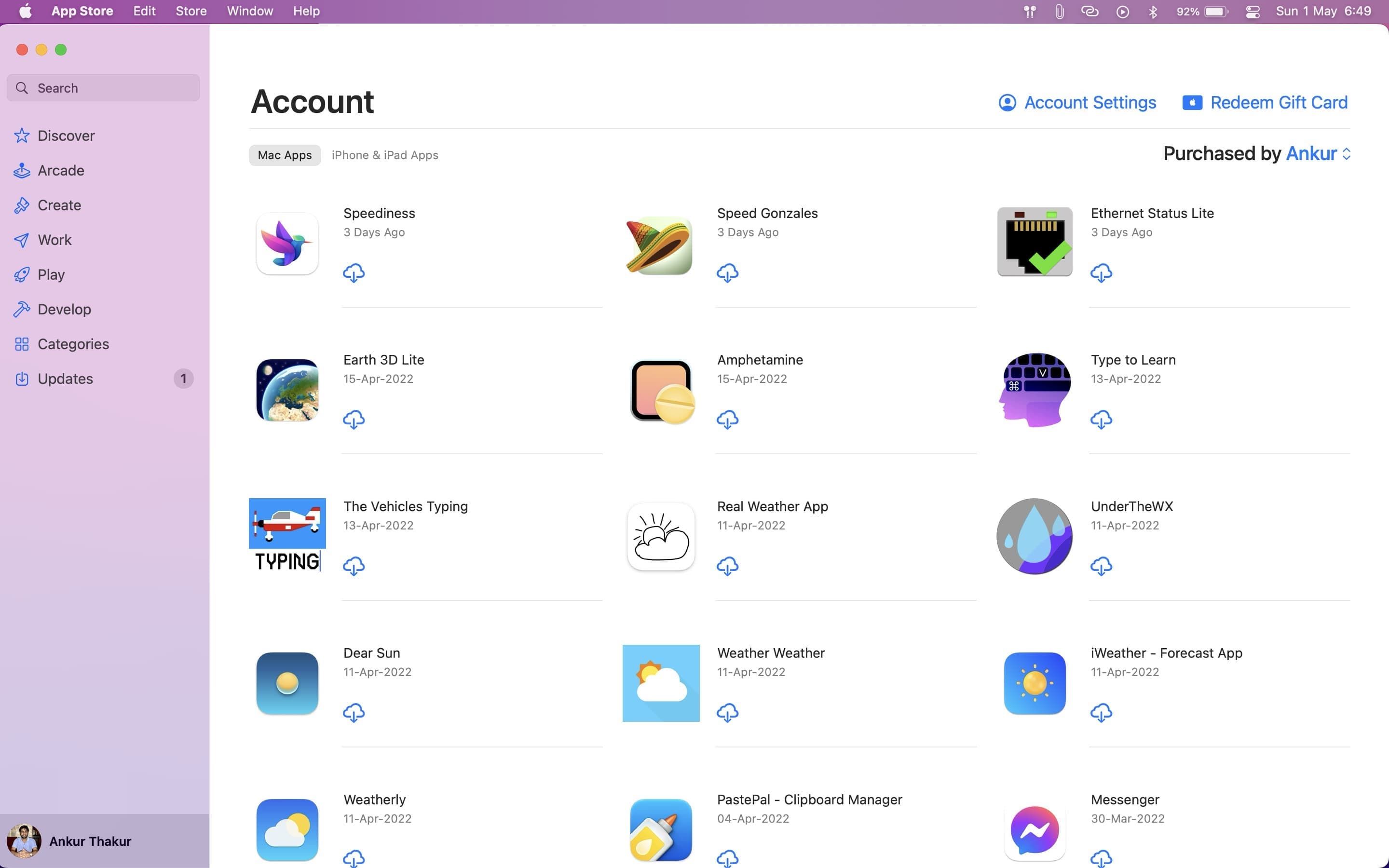This screenshot has width=1389, height=868.
Task: Click the Speediness app download icon
Action: tap(354, 273)
